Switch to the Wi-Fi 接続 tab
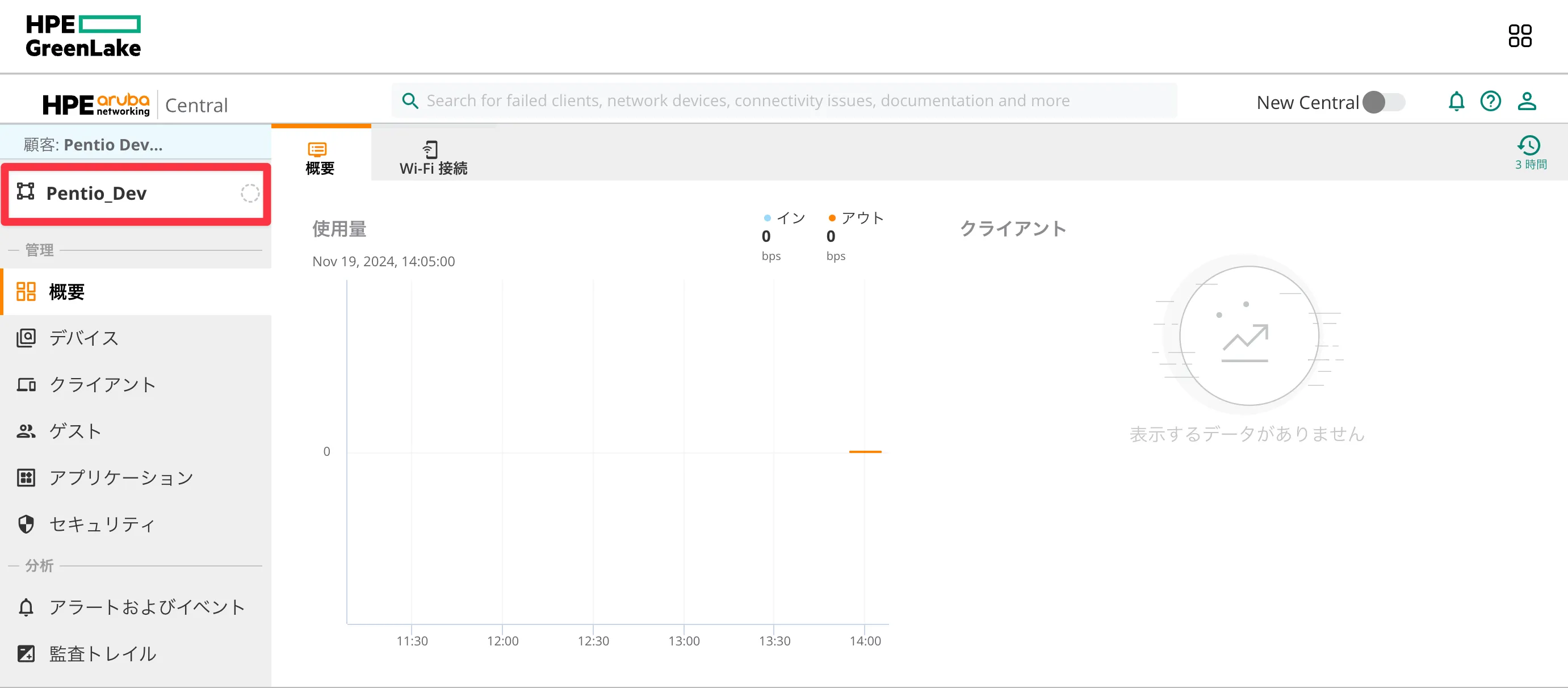Image resolution: width=1568 pixels, height=688 pixels. [x=431, y=156]
